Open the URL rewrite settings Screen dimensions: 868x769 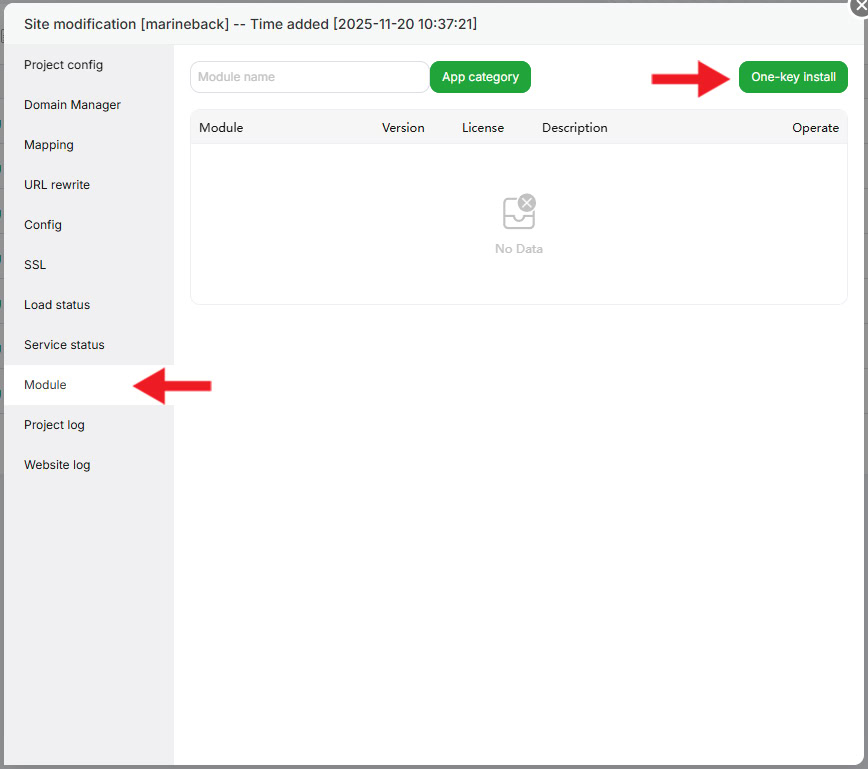(x=57, y=184)
